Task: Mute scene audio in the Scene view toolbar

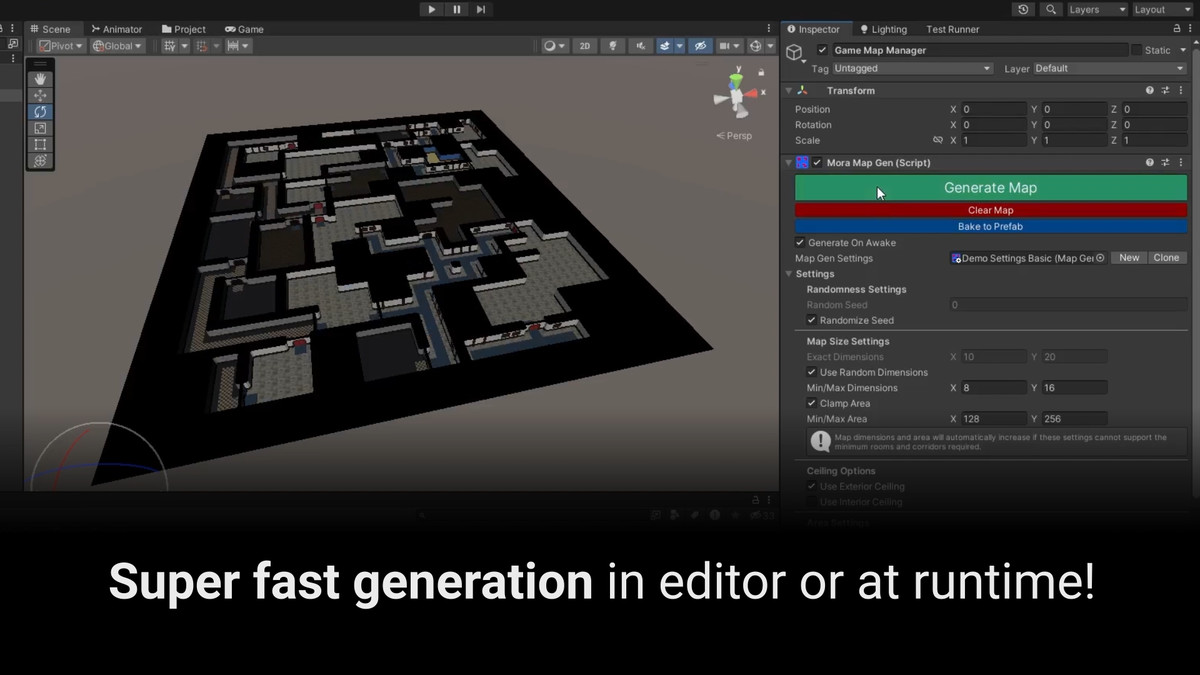Action: tap(642, 45)
